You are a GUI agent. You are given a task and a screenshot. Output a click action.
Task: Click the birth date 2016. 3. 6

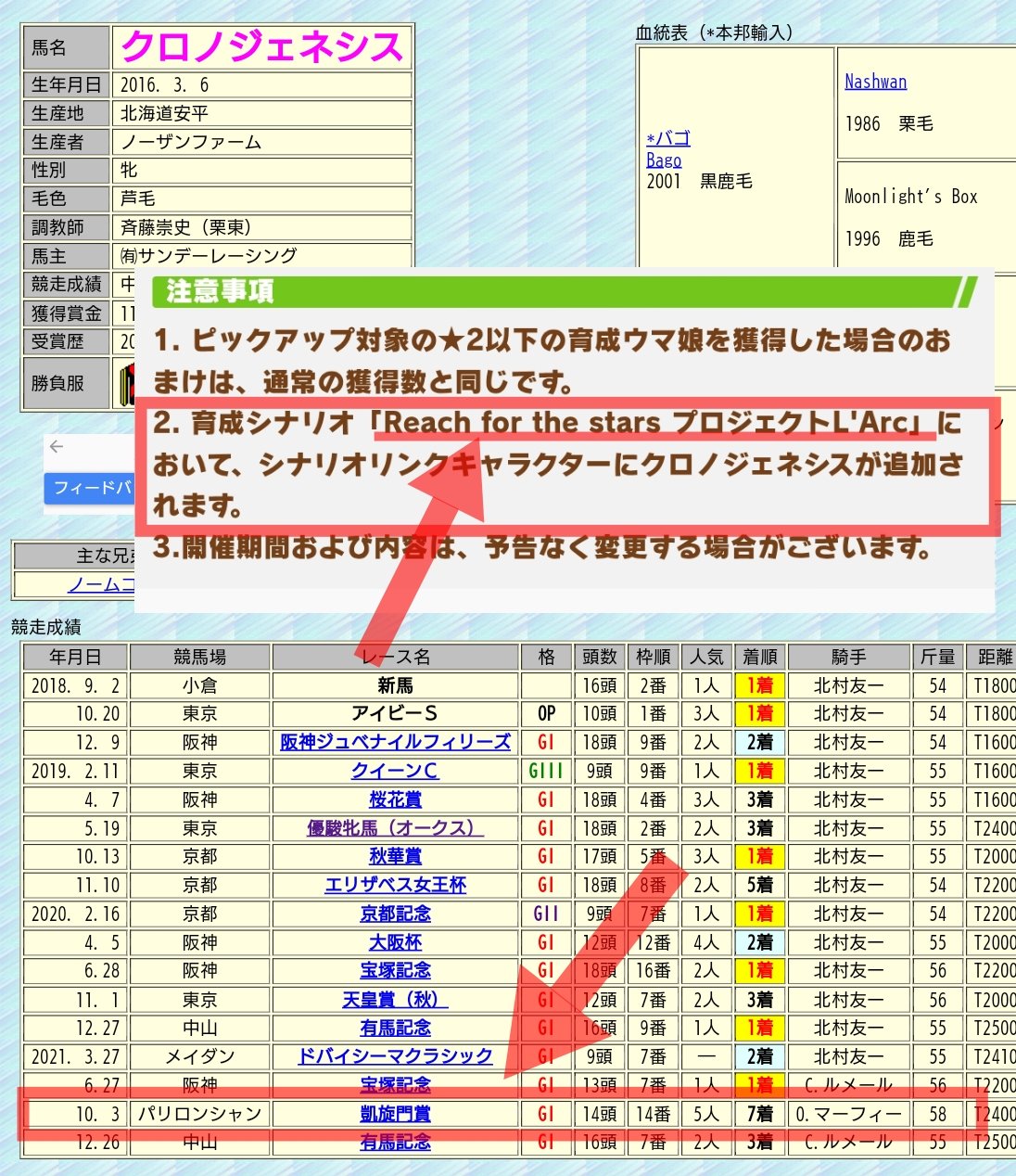point(165,85)
